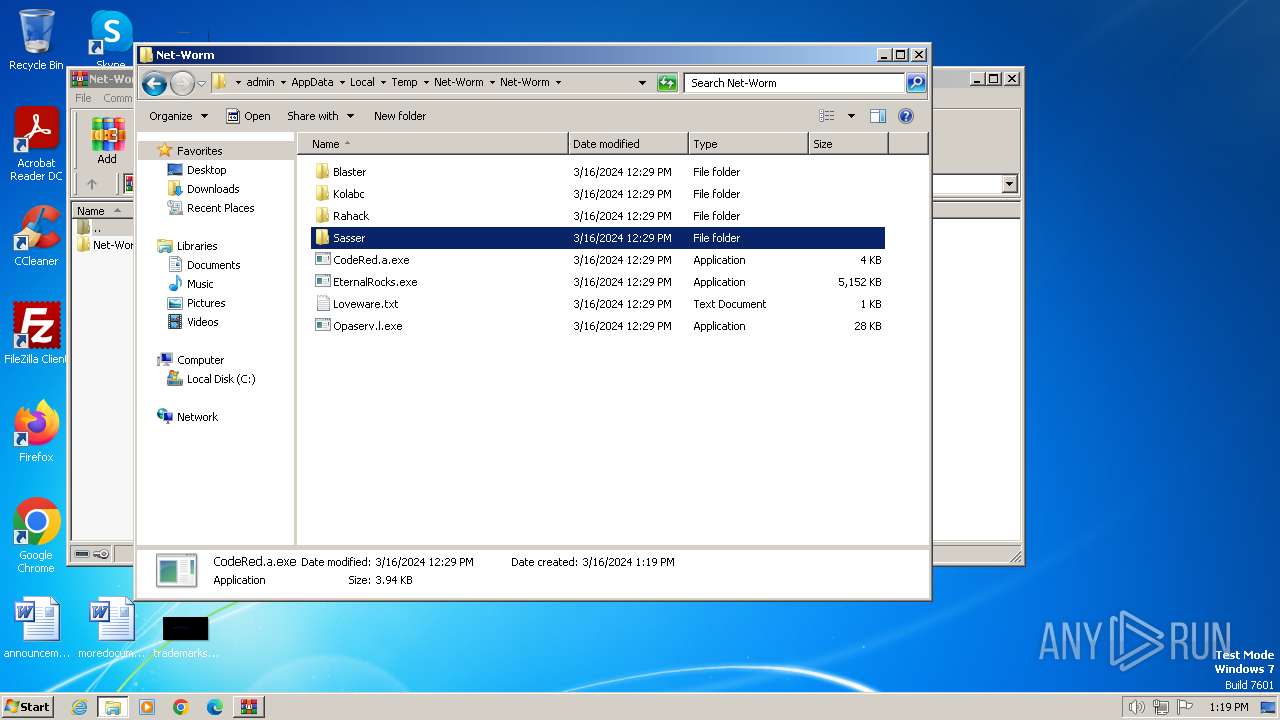Open the CCleaner desktop shortcut
1280x720 pixels.
pyautogui.click(x=36, y=236)
